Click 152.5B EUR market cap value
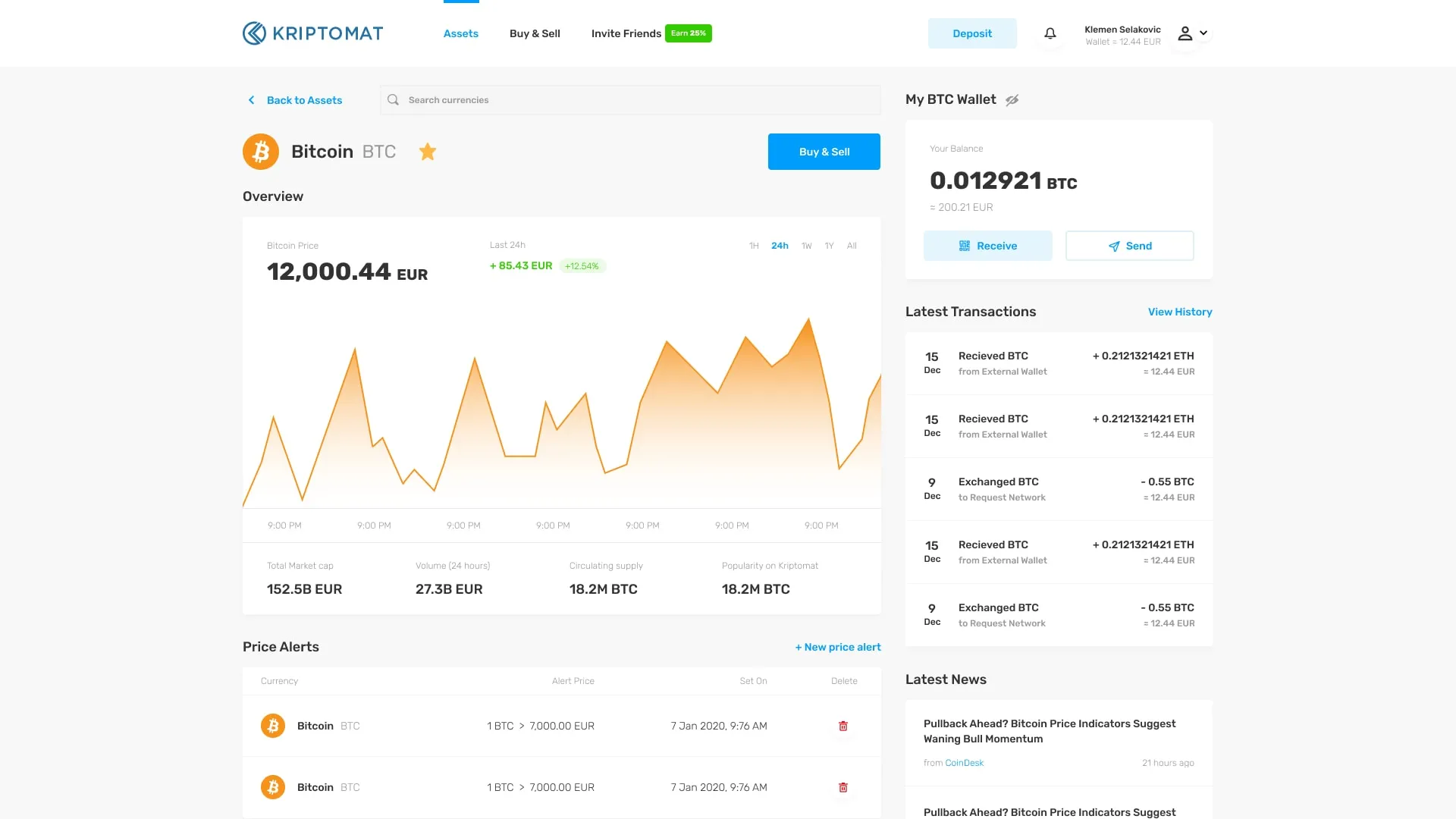Screen dimensions: 1456x819 point(304,589)
